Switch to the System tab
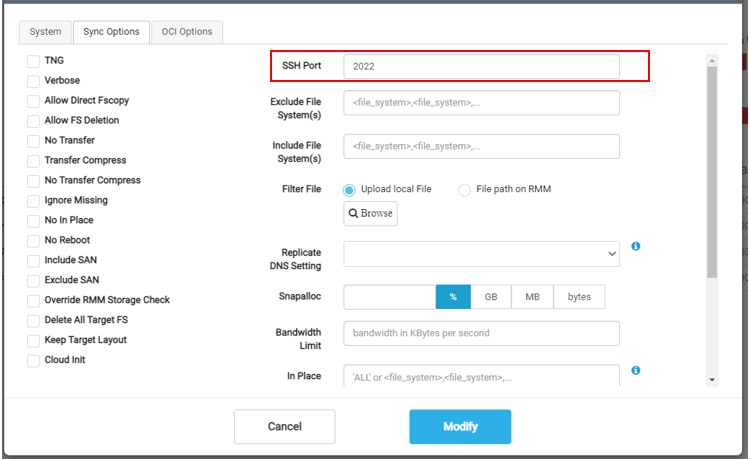The width and height of the screenshot is (750, 460). tap(45, 32)
